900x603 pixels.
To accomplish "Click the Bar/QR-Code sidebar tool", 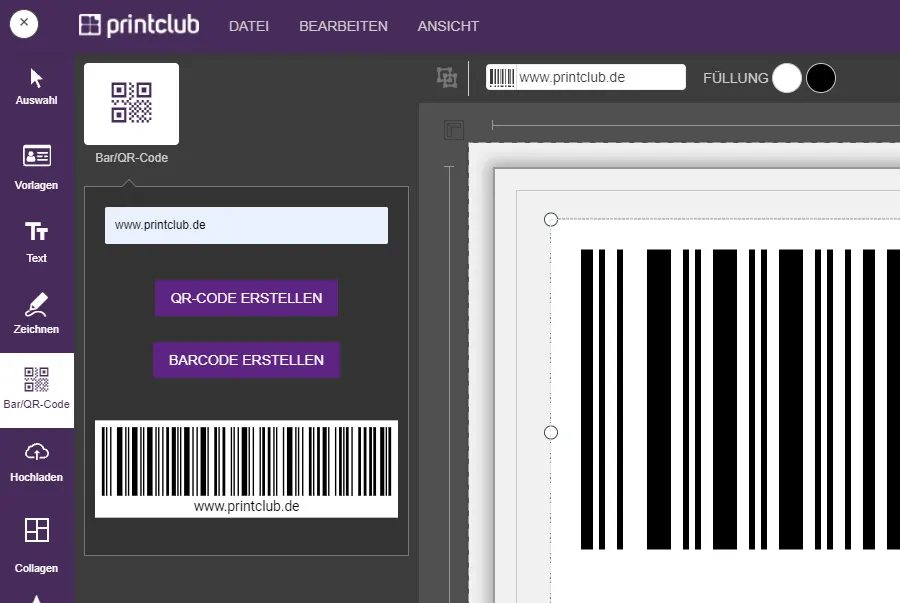I will point(37,389).
